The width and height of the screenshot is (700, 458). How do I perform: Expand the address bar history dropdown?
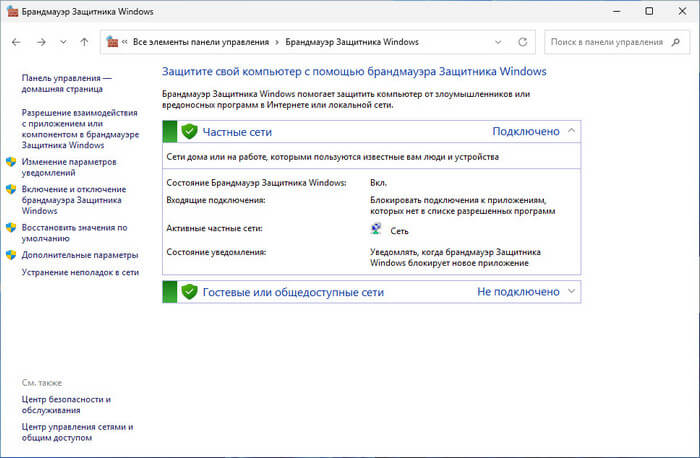pos(498,42)
